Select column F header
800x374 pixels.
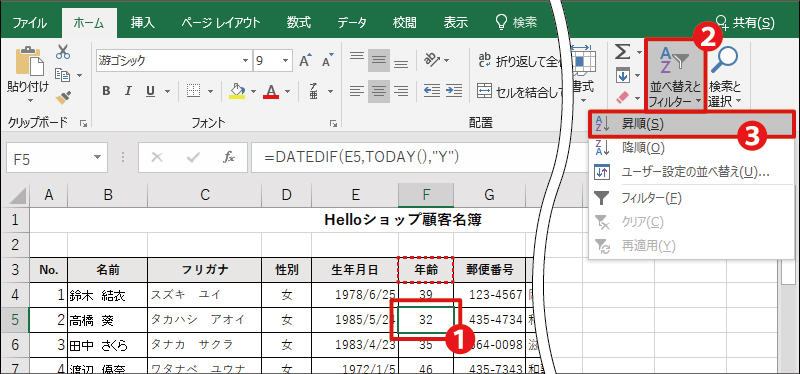(x=426, y=195)
